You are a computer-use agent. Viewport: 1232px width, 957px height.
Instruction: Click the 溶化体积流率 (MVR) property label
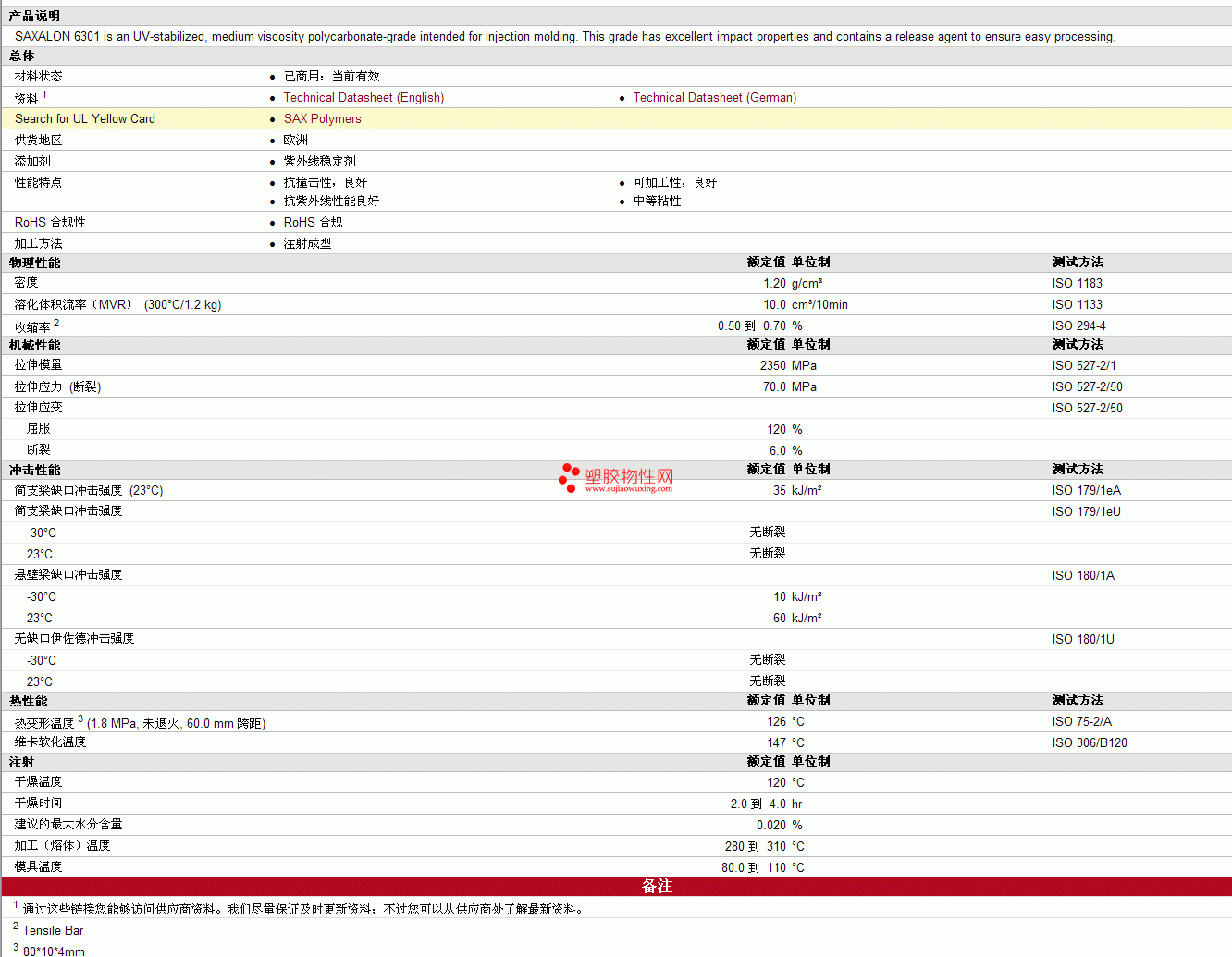[118, 305]
